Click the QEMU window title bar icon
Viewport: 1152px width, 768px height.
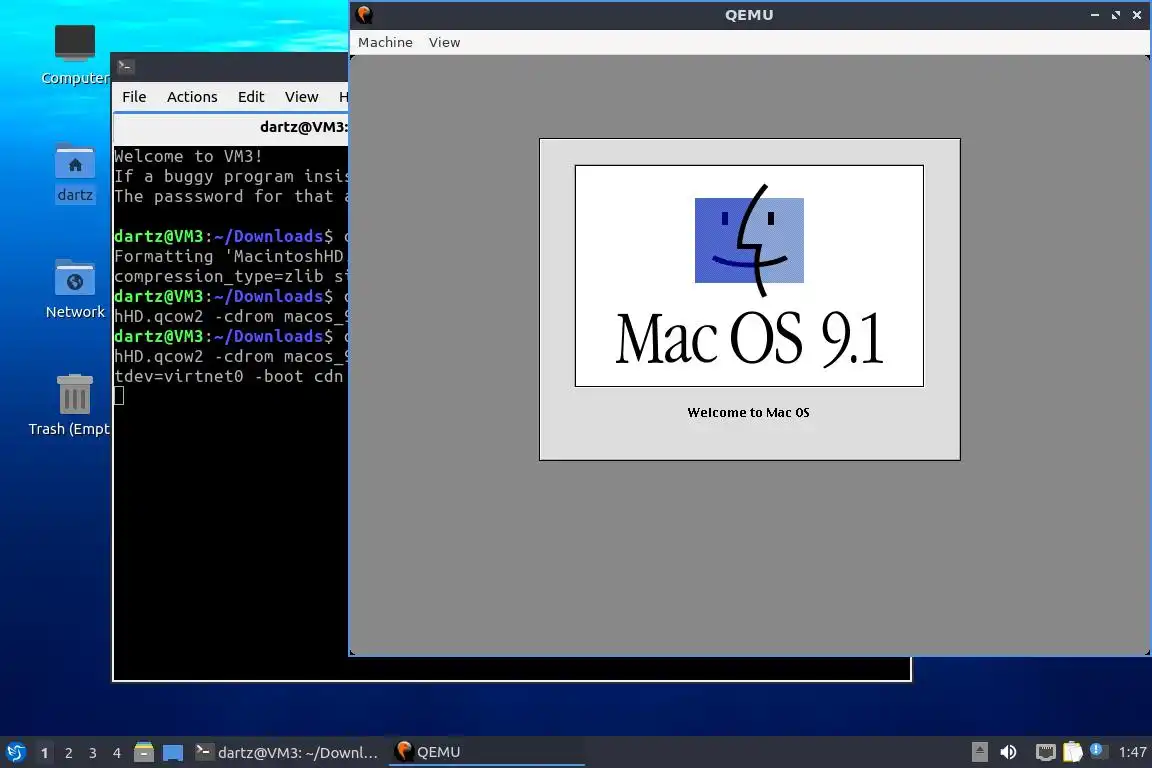364,15
